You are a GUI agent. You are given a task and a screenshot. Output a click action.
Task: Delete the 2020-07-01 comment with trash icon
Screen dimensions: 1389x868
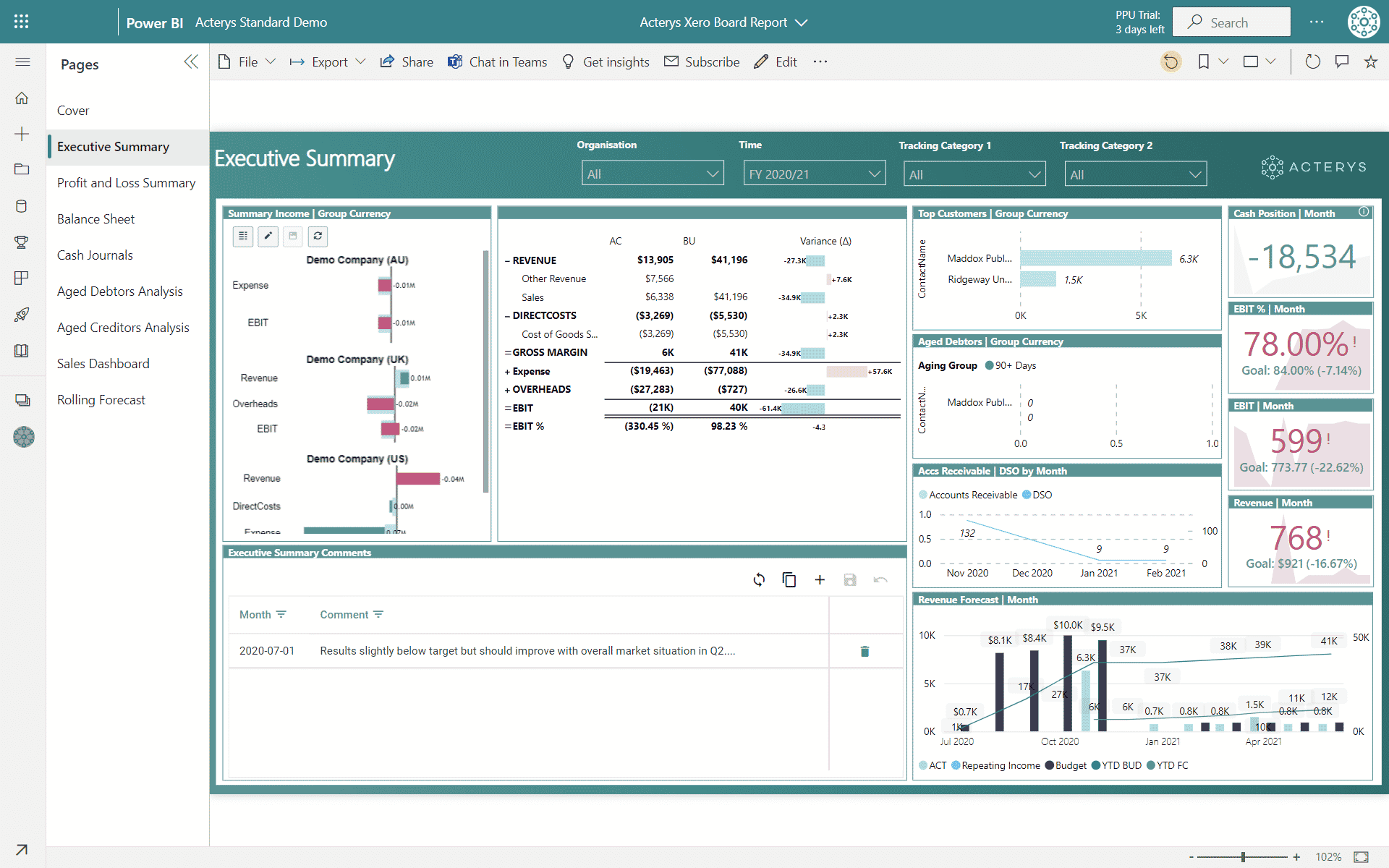click(865, 651)
